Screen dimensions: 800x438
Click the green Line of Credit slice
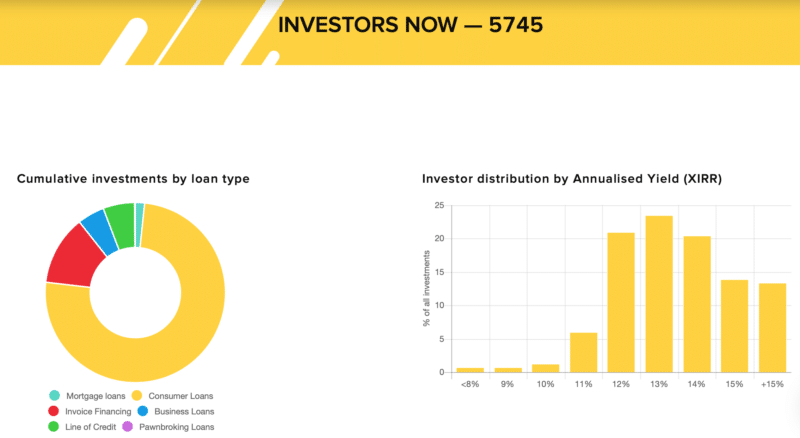[x=122, y=225]
